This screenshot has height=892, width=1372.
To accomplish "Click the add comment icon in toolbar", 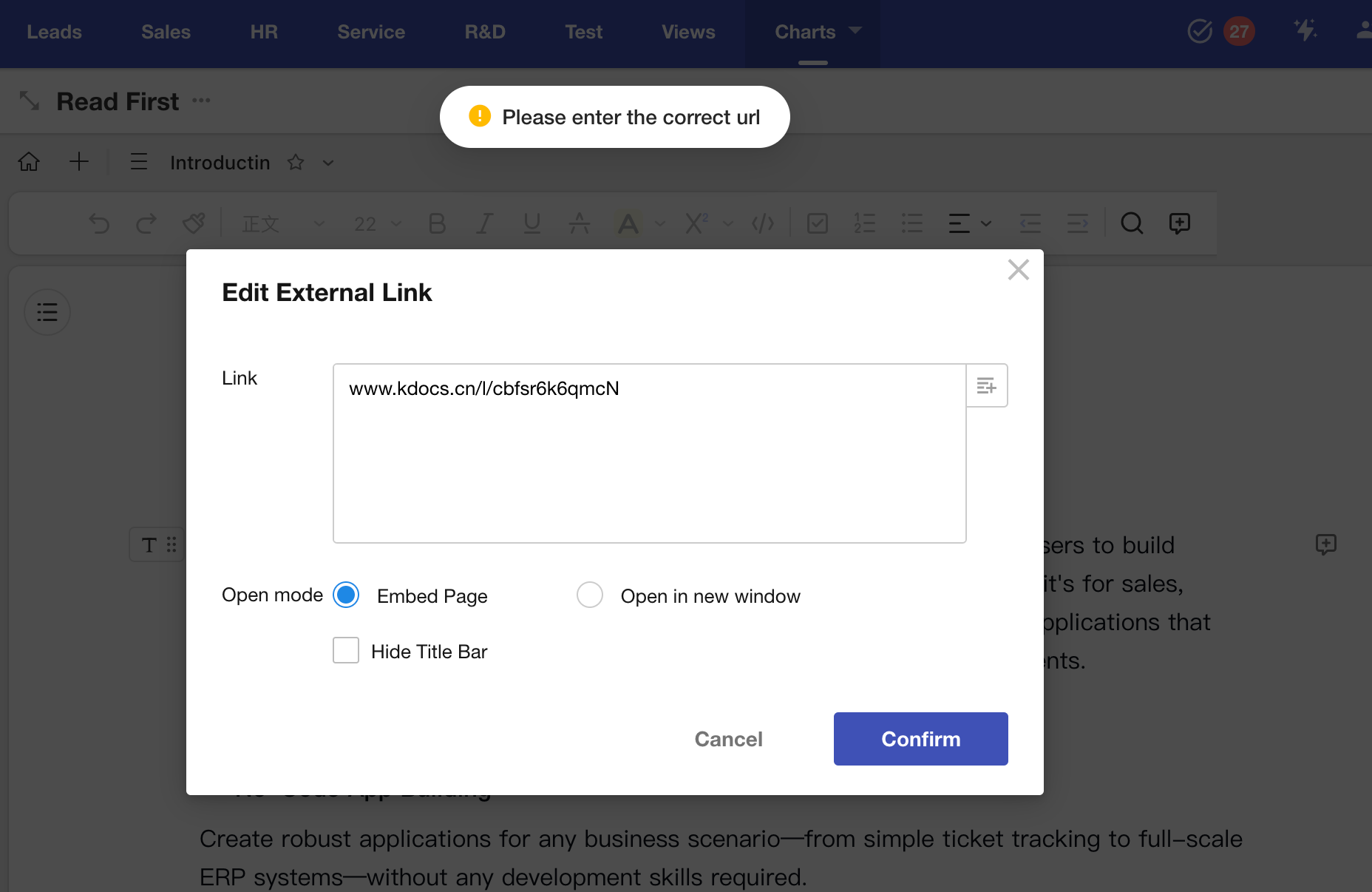I will (x=1179, y=223).
